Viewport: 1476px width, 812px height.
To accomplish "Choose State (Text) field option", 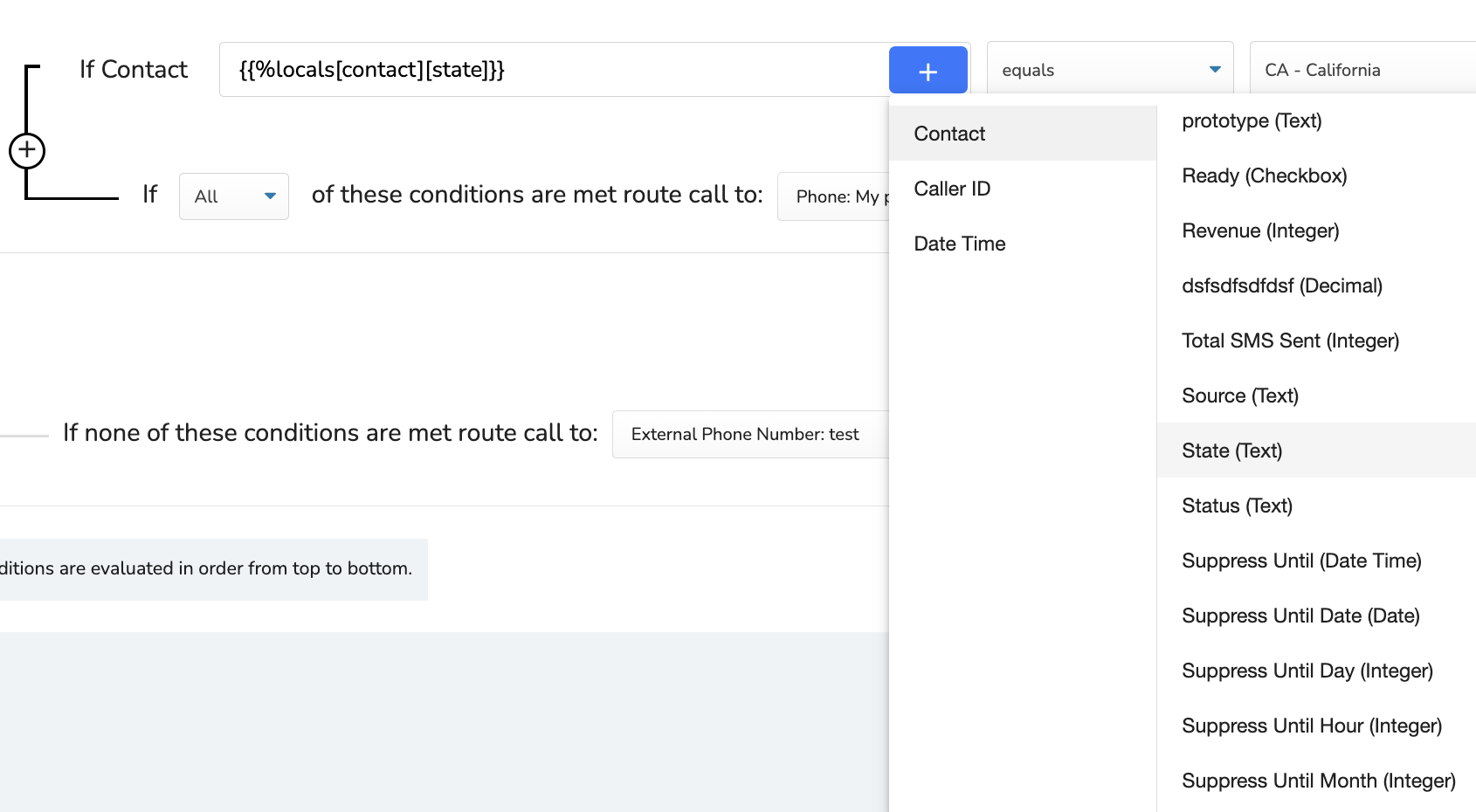I will pyautogui.click(x=1316, y=451).
